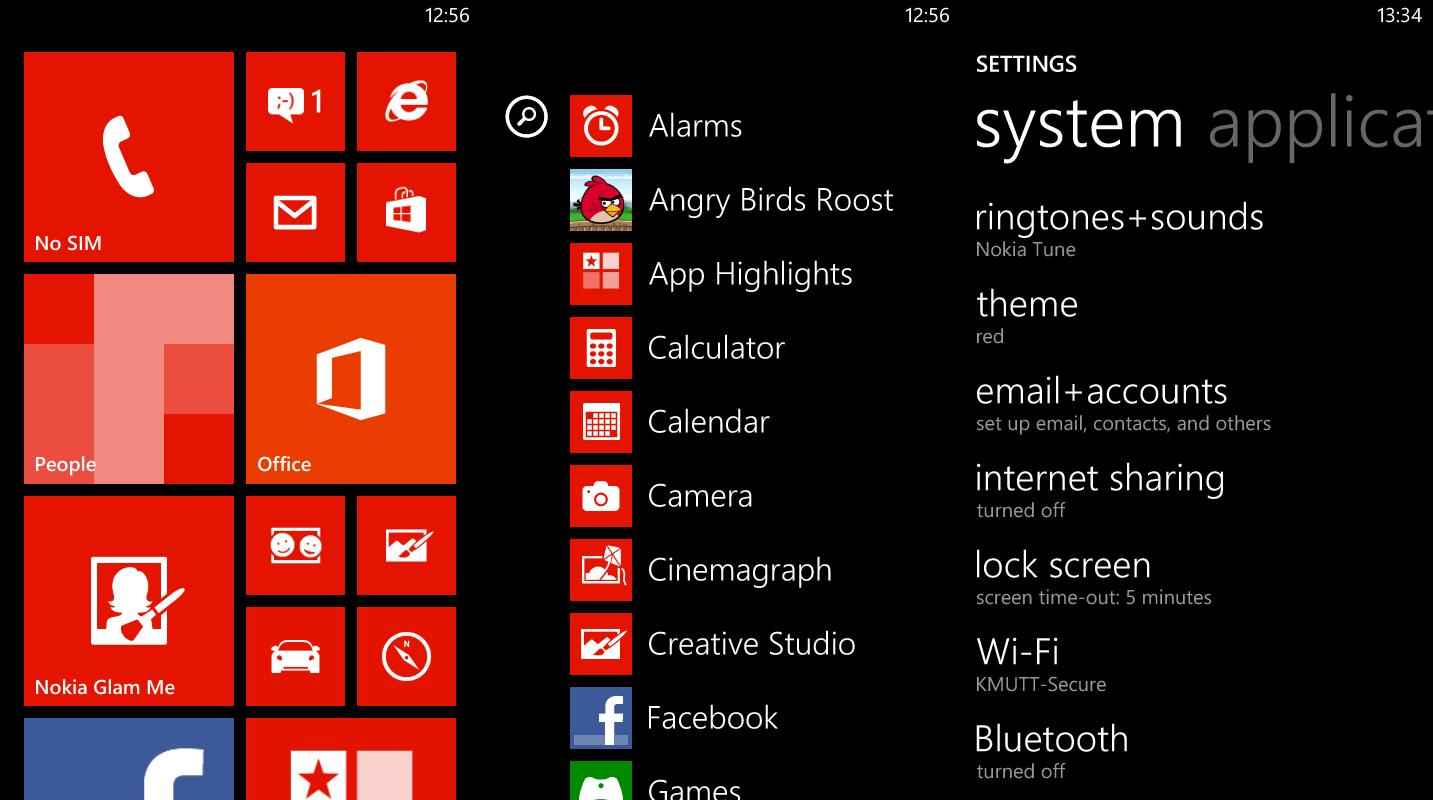Select the Alarms label in app list
The width and height of the screenshot is (1433, 800).
(695, 126)
